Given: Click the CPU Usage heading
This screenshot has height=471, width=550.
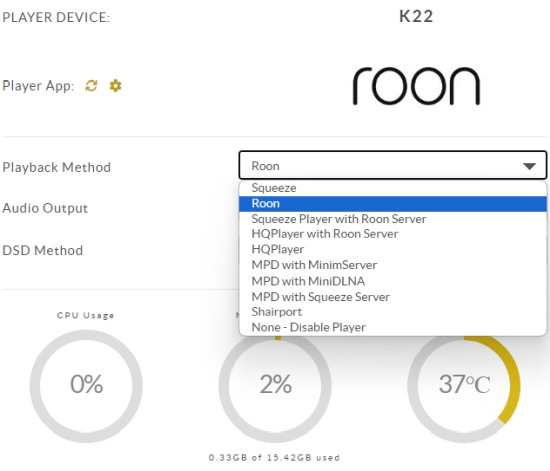Looking at the screenshot, I should 86,315.
